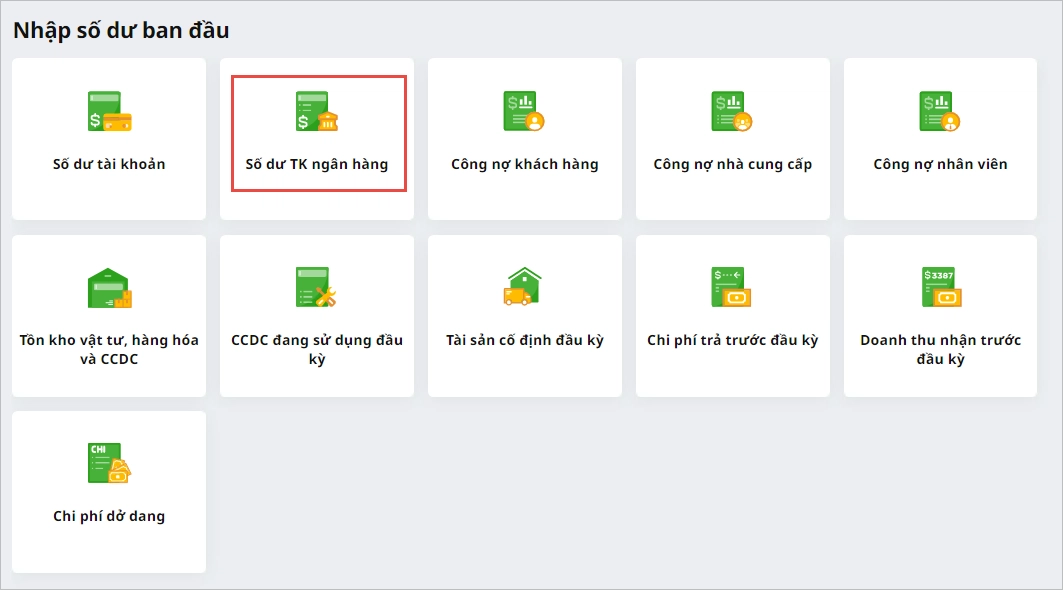Screen dimensions: 1063x590
Task: Click the Chi phí trả trước icon
Action: coord(732,288)
